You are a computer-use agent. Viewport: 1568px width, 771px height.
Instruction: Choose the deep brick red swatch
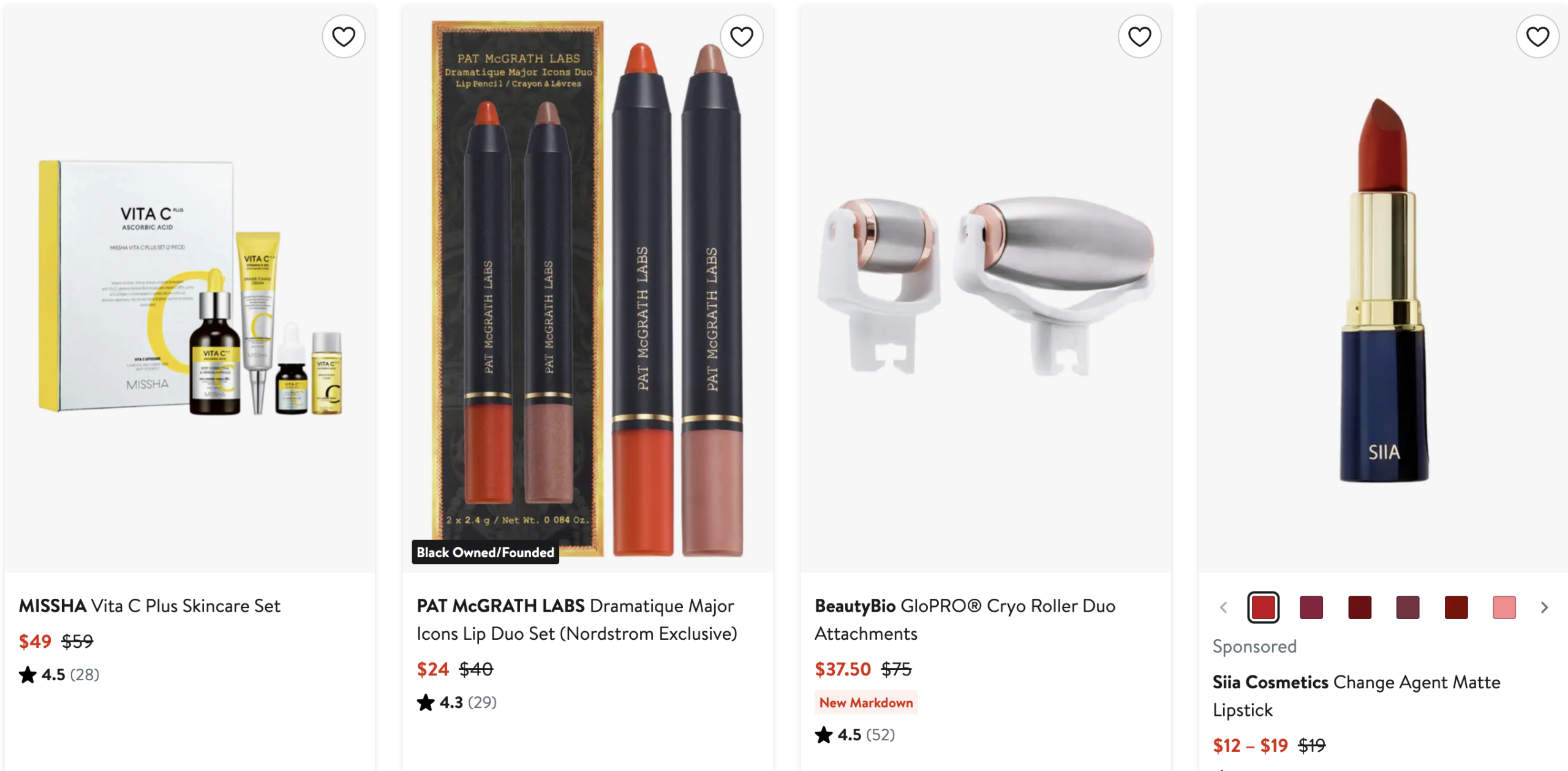1456,607
